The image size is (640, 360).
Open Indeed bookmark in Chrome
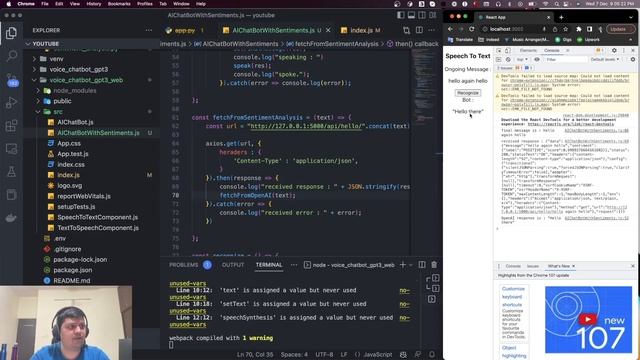[x=489, y=40]
